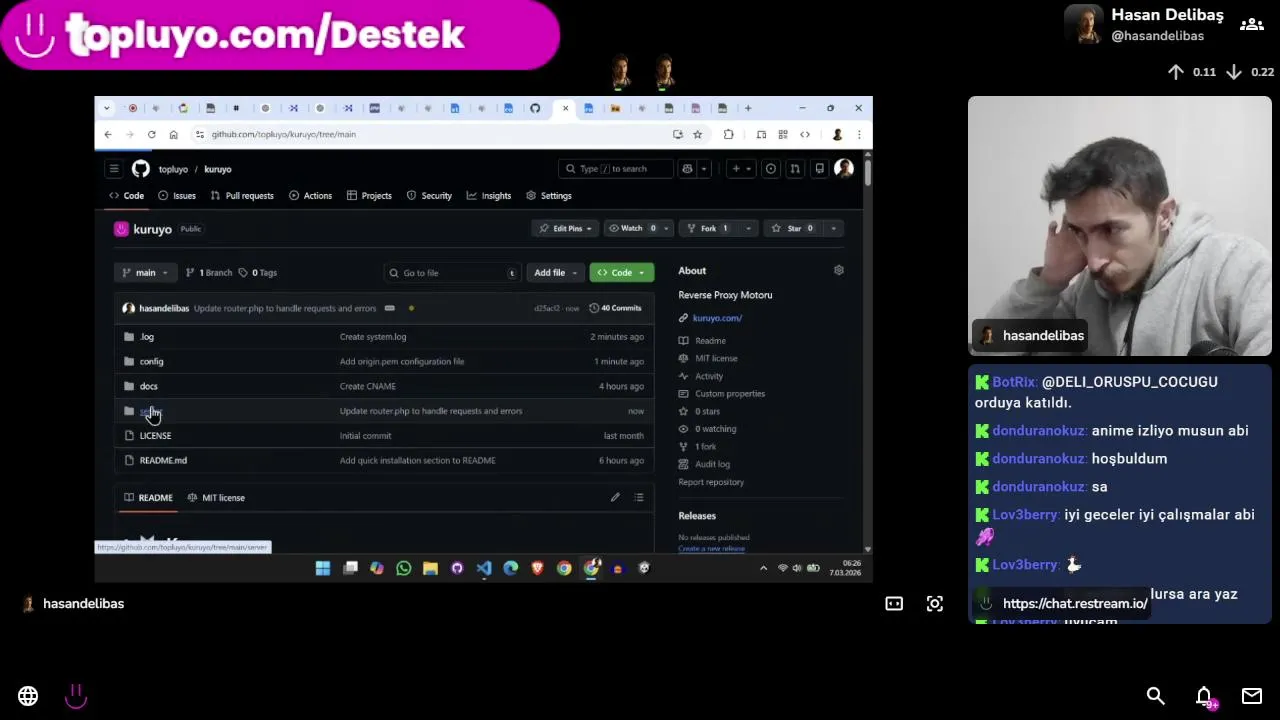
Task: Open Visual Studio Code from taskbar
Action: click(484, 568)
